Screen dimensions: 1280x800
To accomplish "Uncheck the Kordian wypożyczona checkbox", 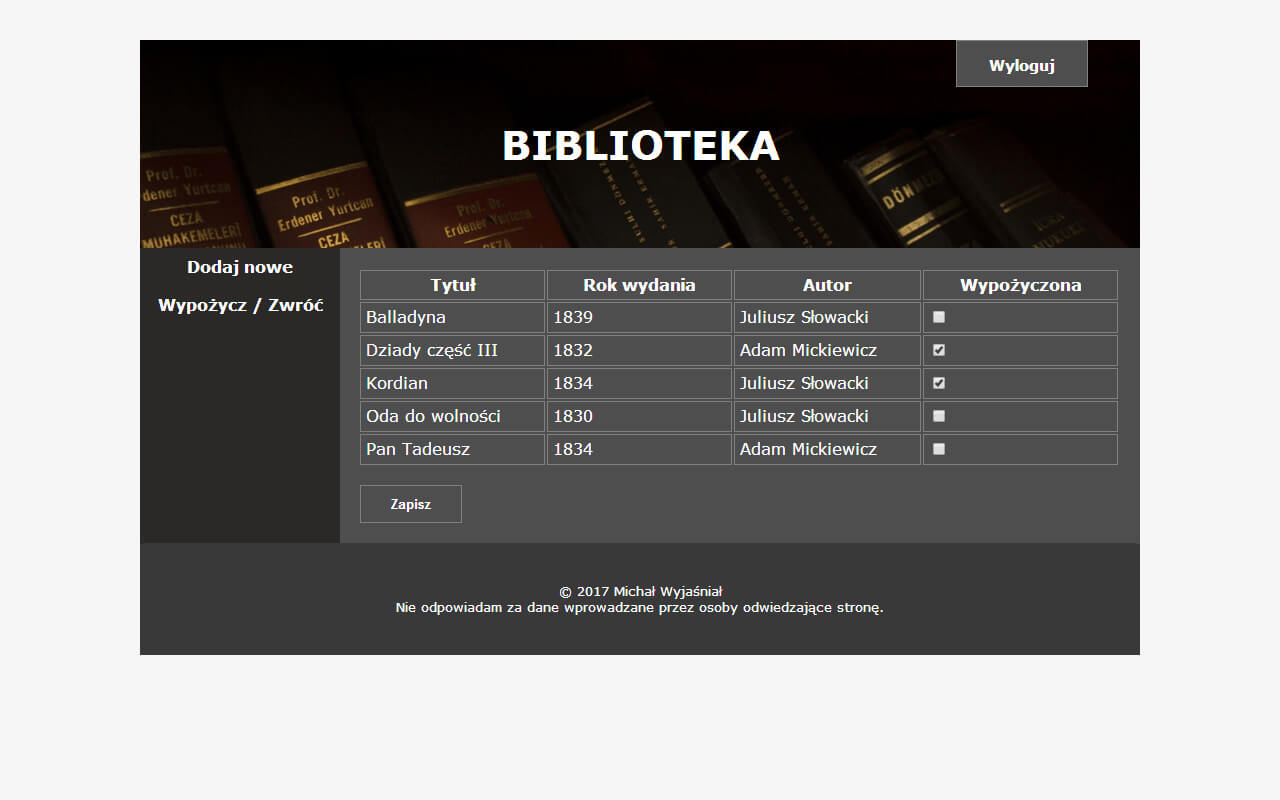I will pos(938,383).
